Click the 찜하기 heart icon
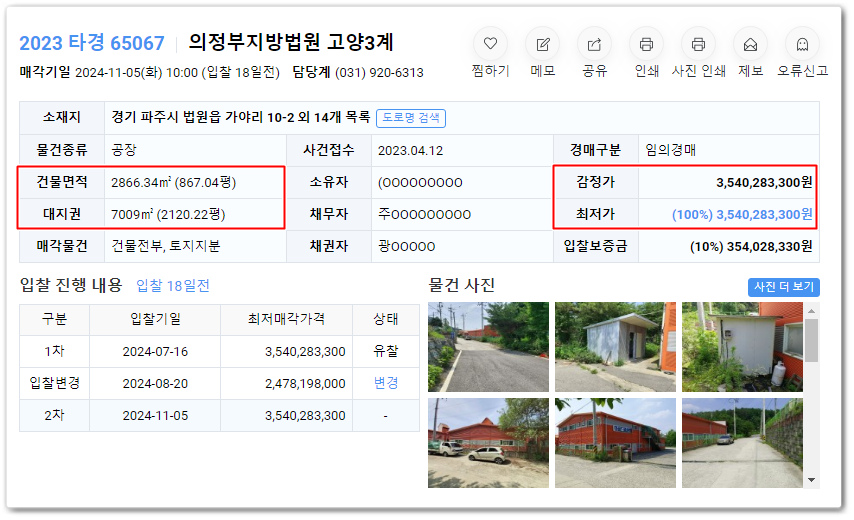 coord(490,44)
